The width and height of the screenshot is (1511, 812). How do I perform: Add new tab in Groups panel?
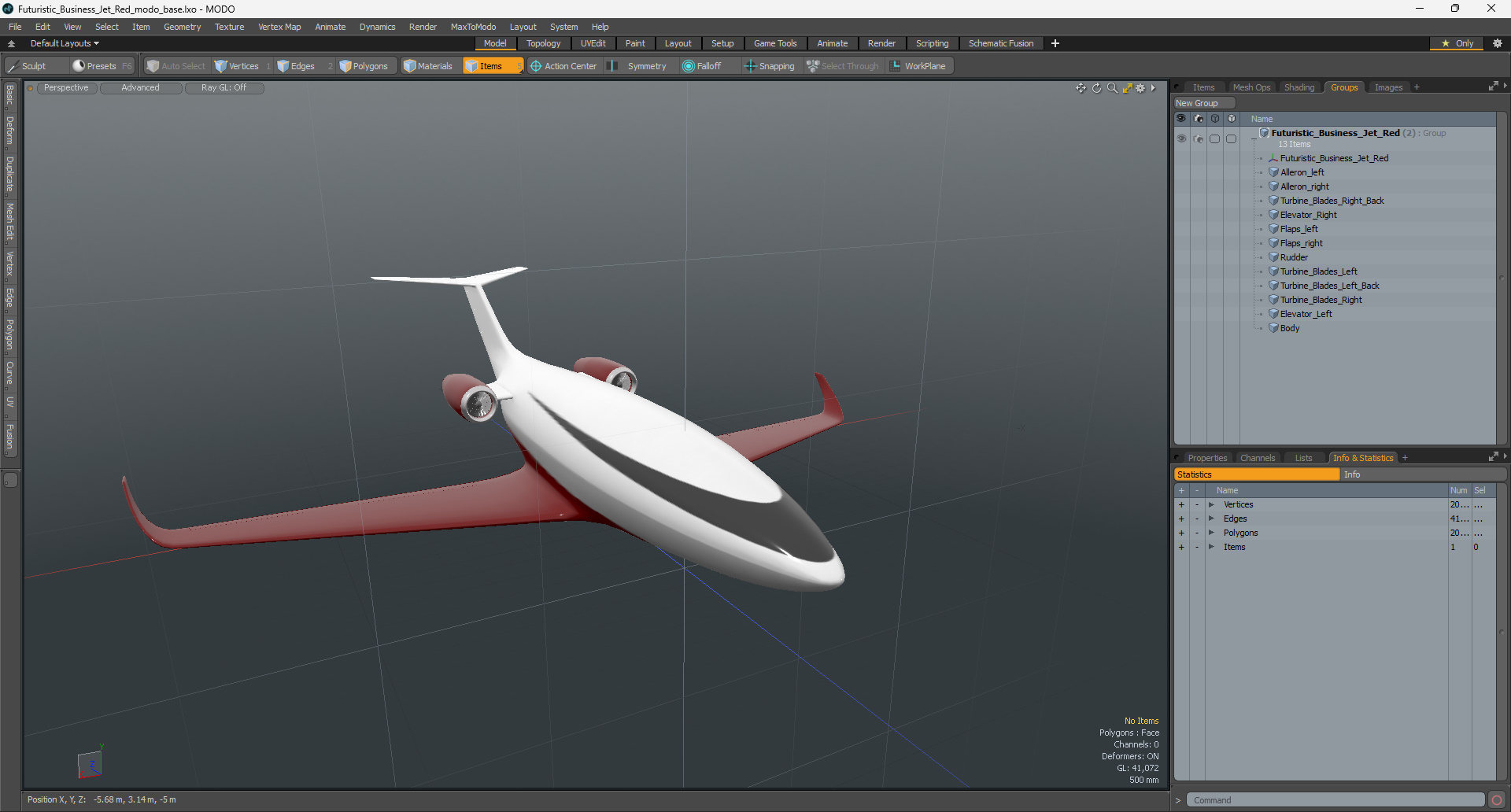coord(1417,87)
